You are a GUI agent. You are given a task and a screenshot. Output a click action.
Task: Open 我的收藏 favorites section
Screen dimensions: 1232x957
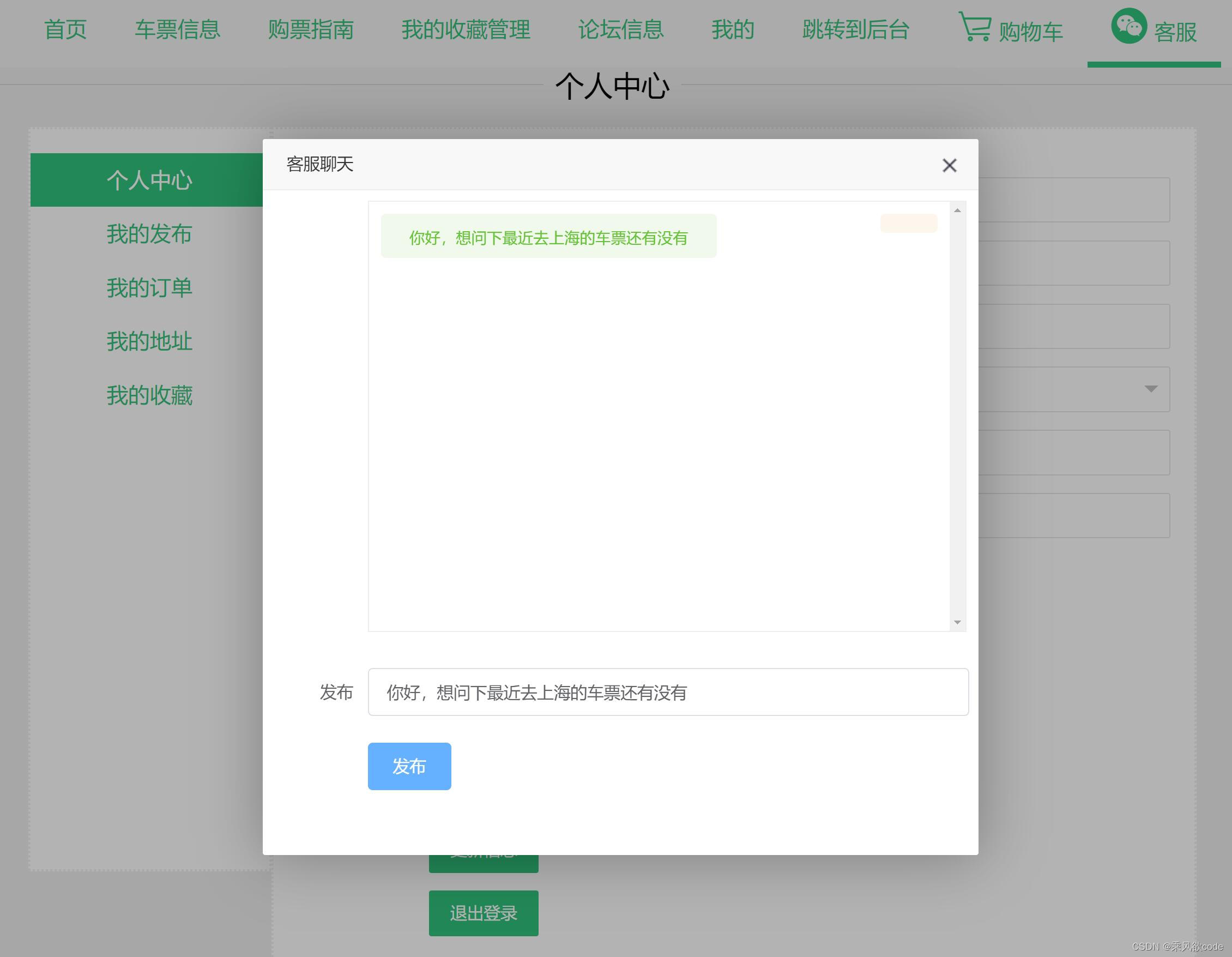[x=149, y=395]
